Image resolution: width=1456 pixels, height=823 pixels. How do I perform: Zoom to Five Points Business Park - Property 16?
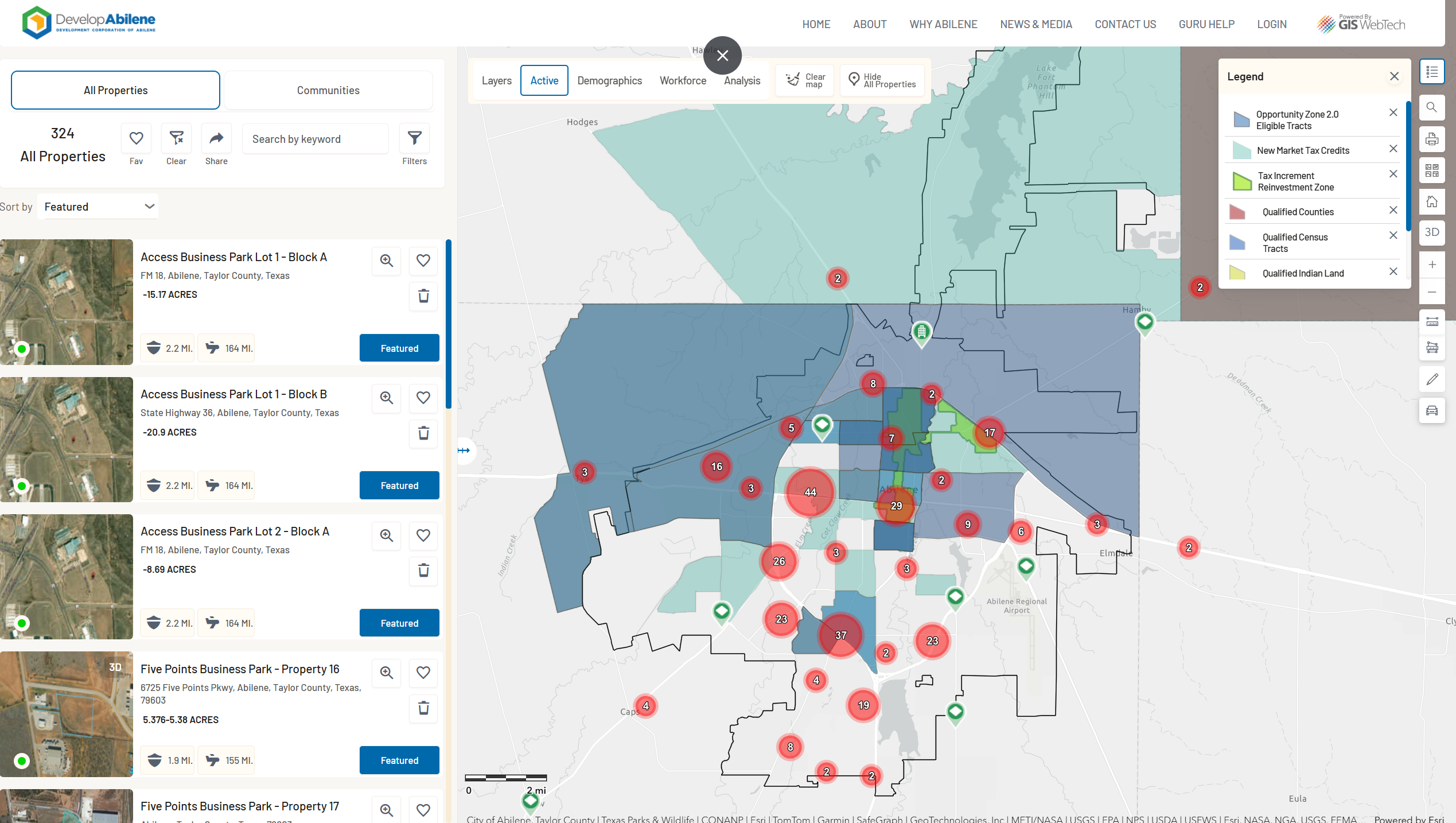tap(387, 673)
